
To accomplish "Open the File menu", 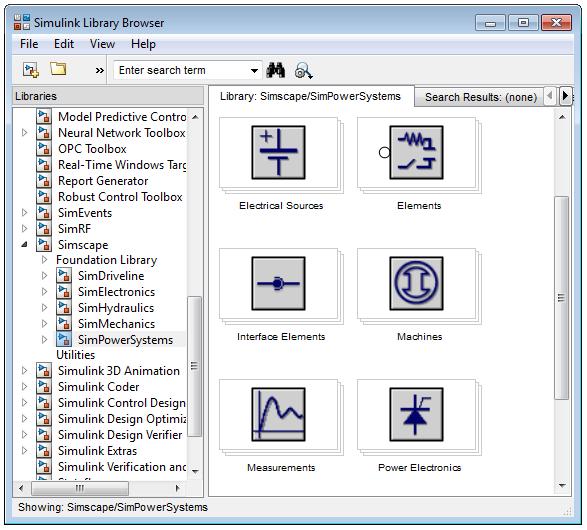I will pos(29,44).
